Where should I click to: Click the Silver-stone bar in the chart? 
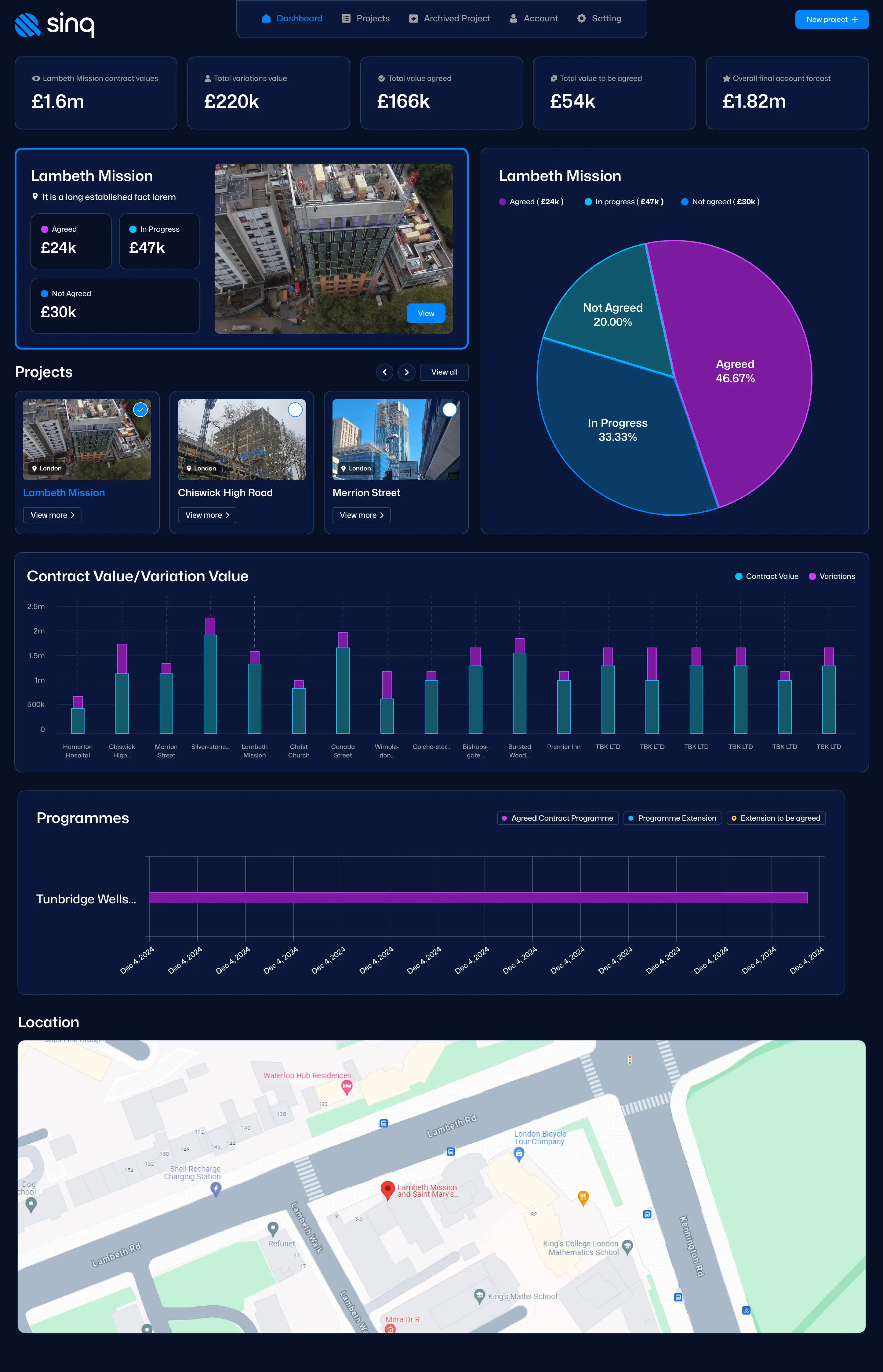(210, 676)
